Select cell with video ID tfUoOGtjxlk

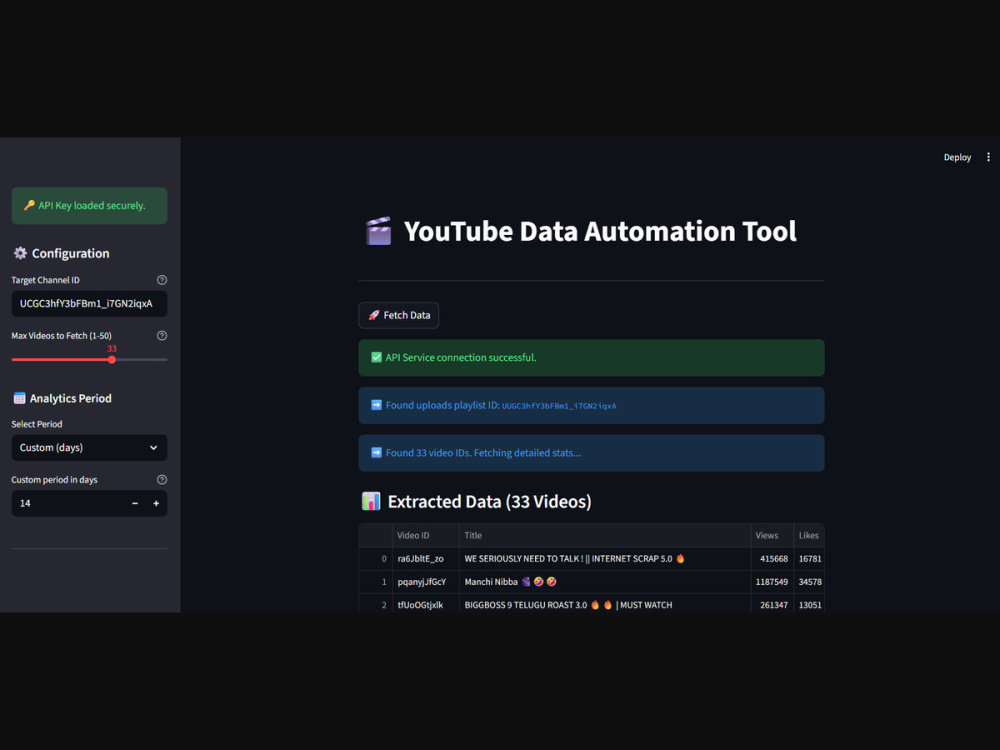click(425, 605)
